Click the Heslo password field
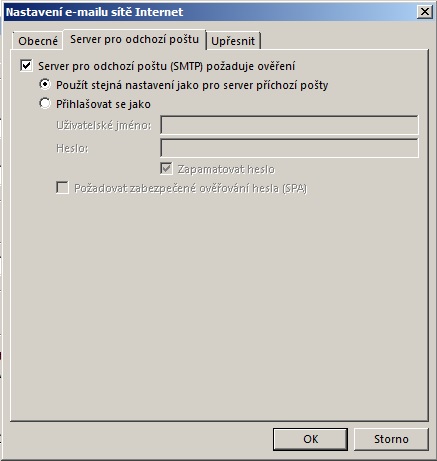Viewport: 437px width, 461px height. [289, 148]
